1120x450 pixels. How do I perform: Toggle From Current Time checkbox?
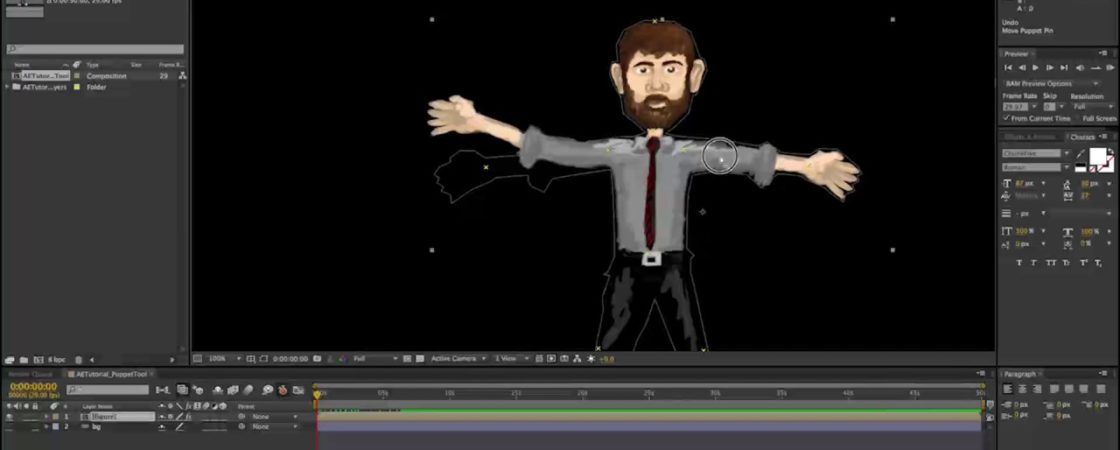tap(1006, 119)
